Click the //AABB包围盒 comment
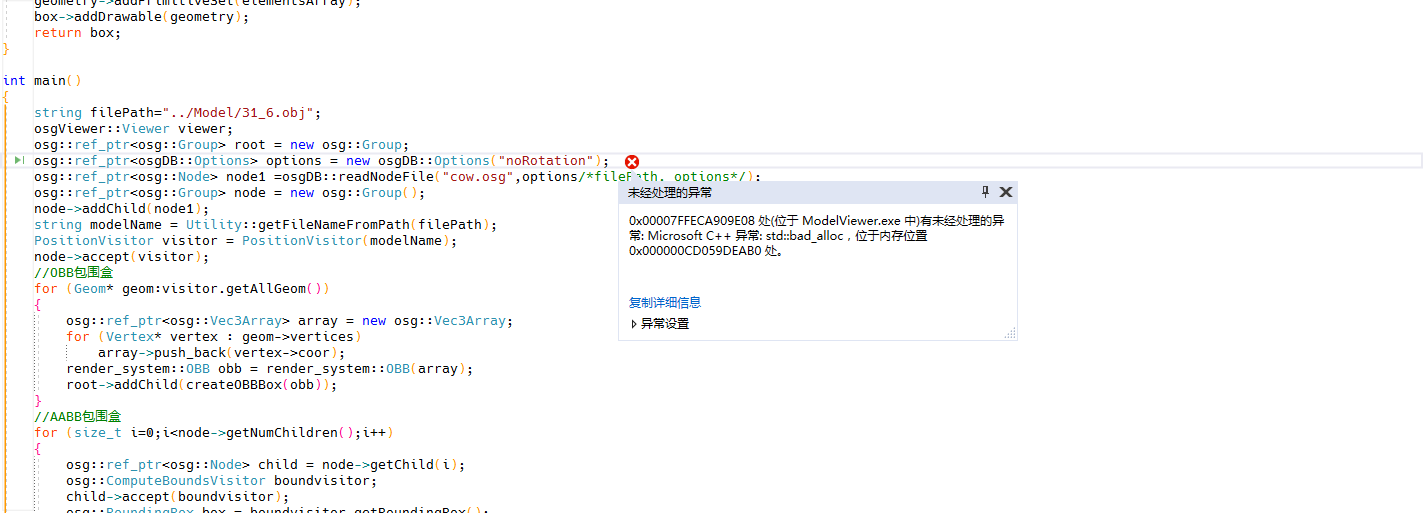This screenshot has width=1423, height=513. point(78,416)
